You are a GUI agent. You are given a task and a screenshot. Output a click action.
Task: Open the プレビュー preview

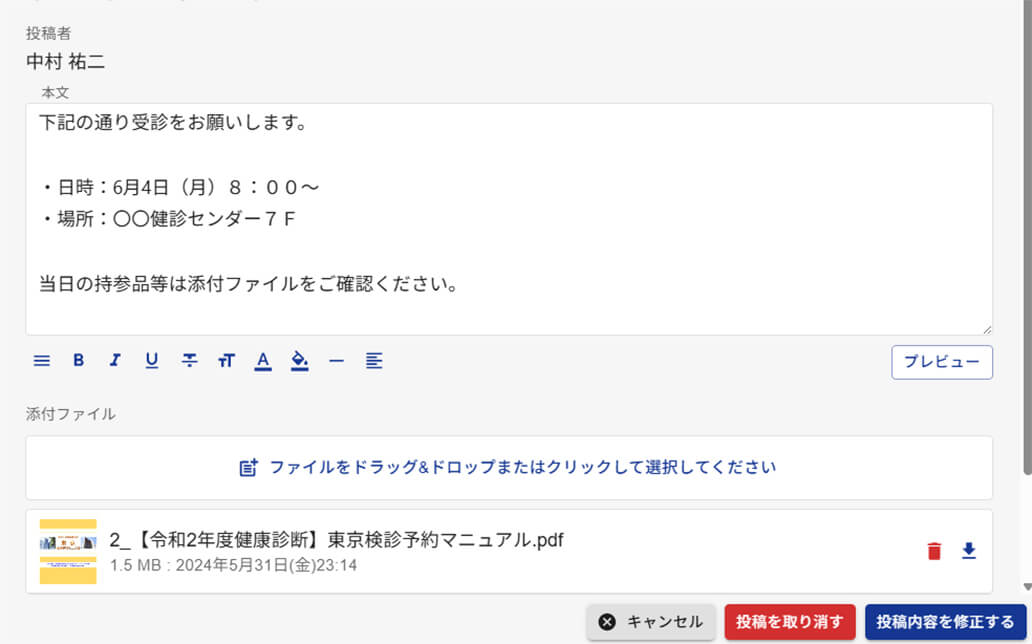click(x=941, y=362)
